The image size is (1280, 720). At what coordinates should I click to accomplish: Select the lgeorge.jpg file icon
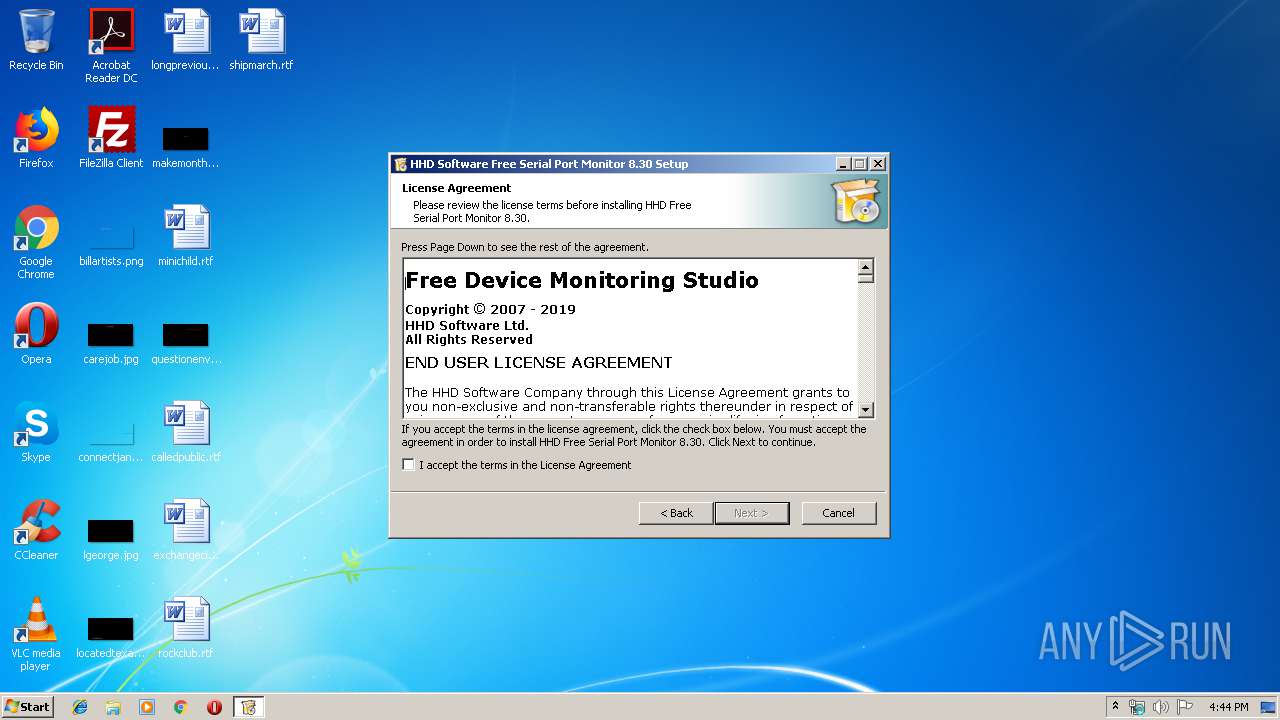[111, 538]
